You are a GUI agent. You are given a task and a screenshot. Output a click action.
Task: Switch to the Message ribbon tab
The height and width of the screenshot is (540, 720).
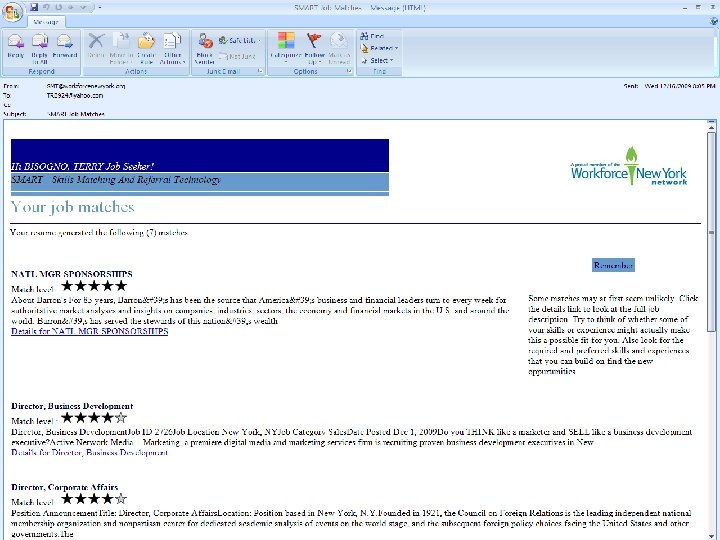[46, 22]
